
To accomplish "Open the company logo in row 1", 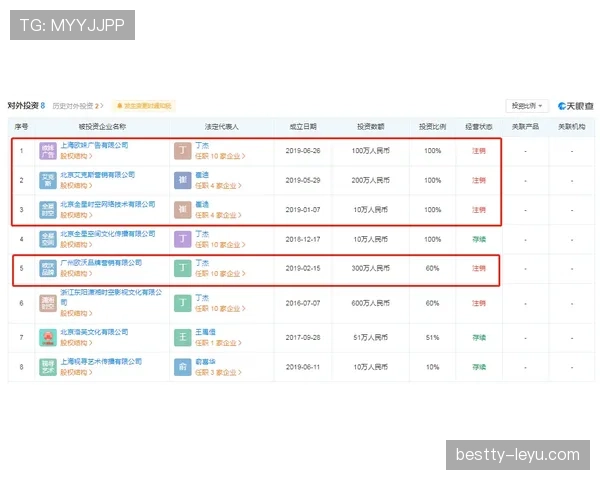I will point(48,151).
